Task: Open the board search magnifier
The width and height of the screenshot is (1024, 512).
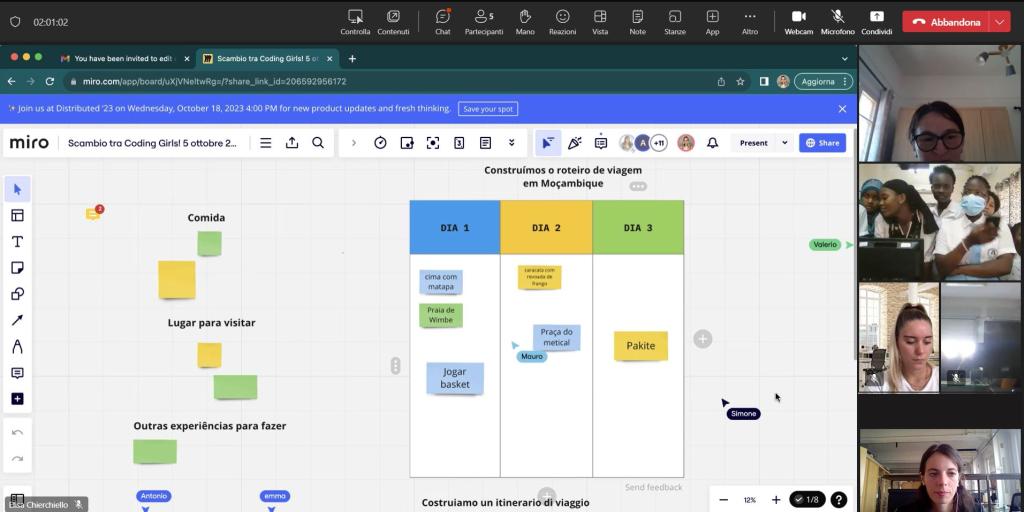Action: [x=318, y=143]
